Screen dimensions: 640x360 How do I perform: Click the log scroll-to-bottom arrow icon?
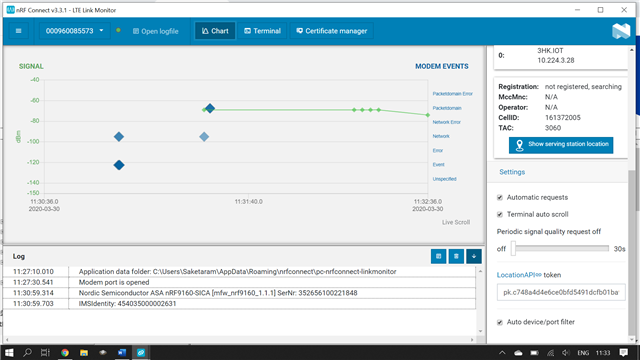[x=474, y=256]
